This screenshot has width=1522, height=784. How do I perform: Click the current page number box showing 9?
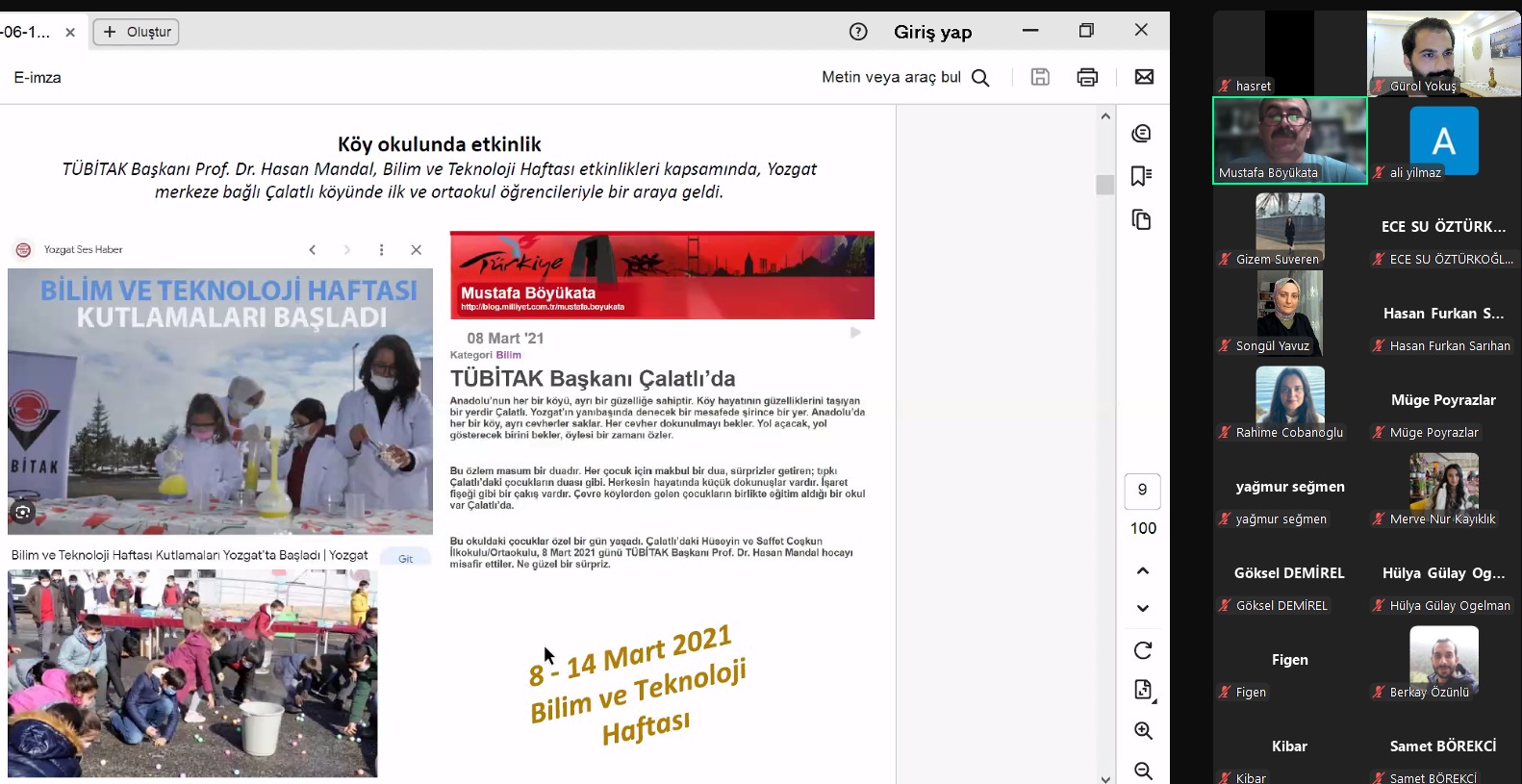[1142, 490]
